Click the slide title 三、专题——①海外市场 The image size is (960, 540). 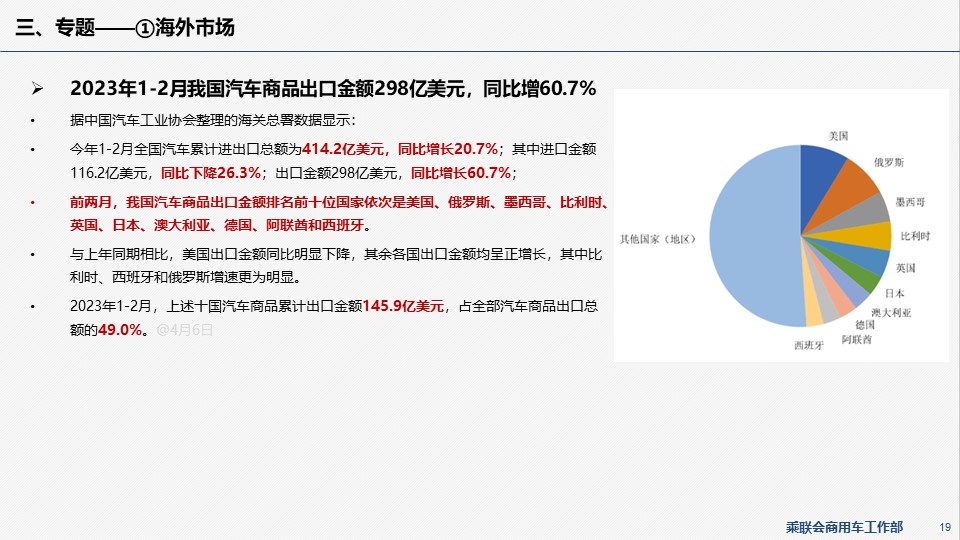(126, 28)
